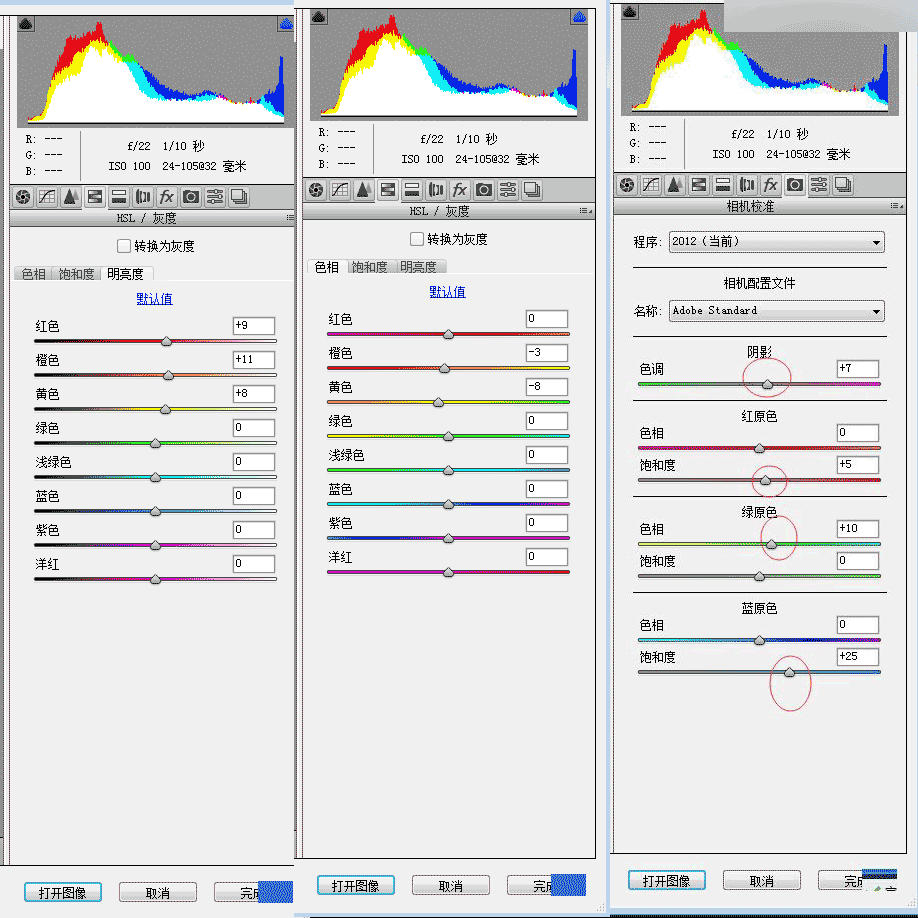Viewport: 918px width, 918px height.
Task: Click 默认值 link in left panel
Action: 155,299
